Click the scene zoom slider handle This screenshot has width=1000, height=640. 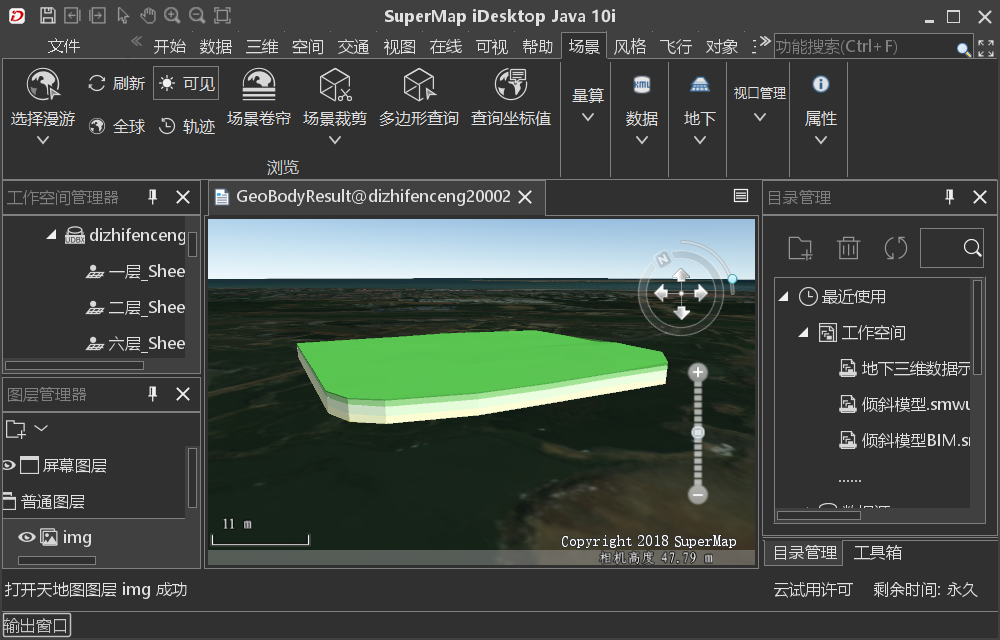point(698,433)
